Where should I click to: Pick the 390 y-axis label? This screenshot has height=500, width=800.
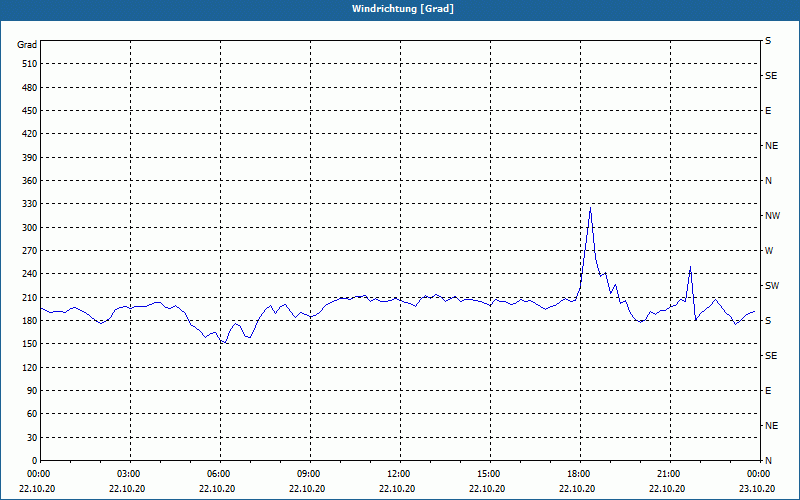tap(30, 158)
